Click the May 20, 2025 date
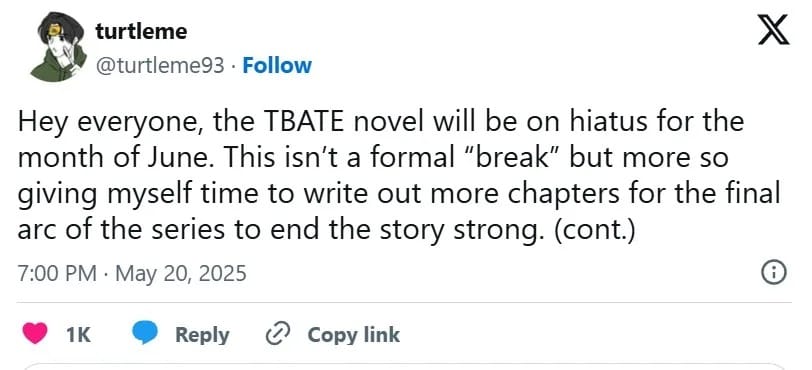Image resolution: width=812 pixels, height=370 pixels. [181, 274]
